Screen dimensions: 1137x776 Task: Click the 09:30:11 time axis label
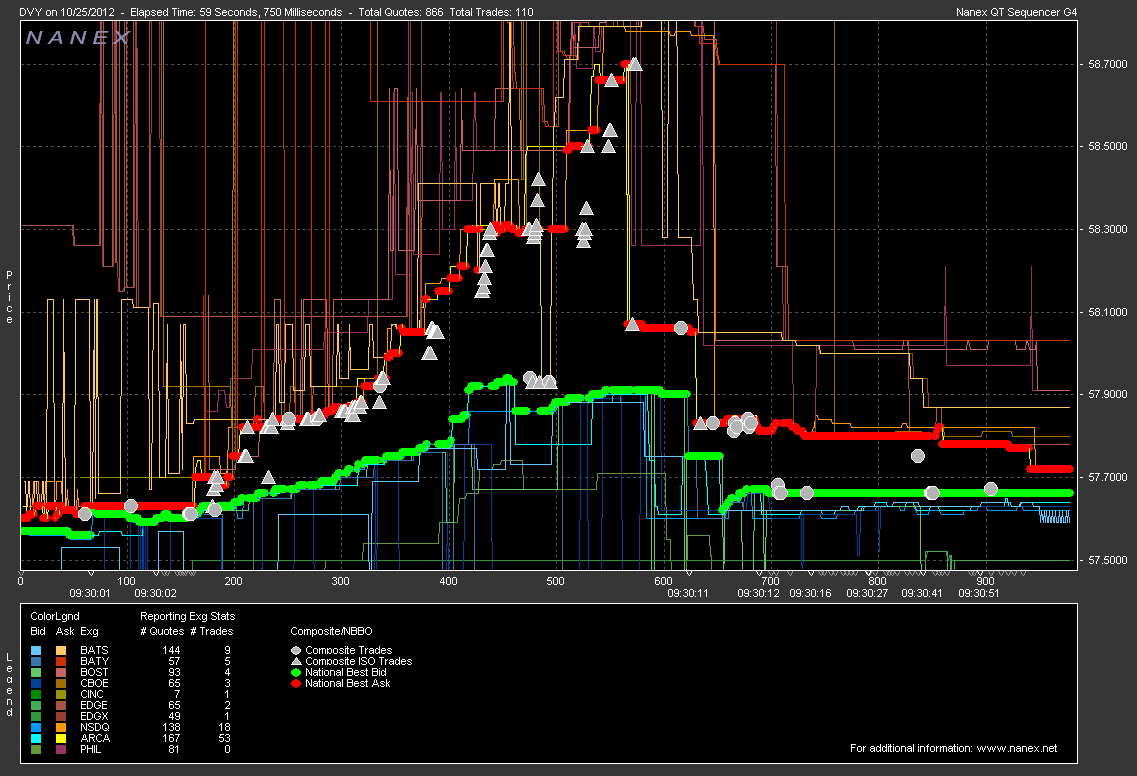(687, 593)
